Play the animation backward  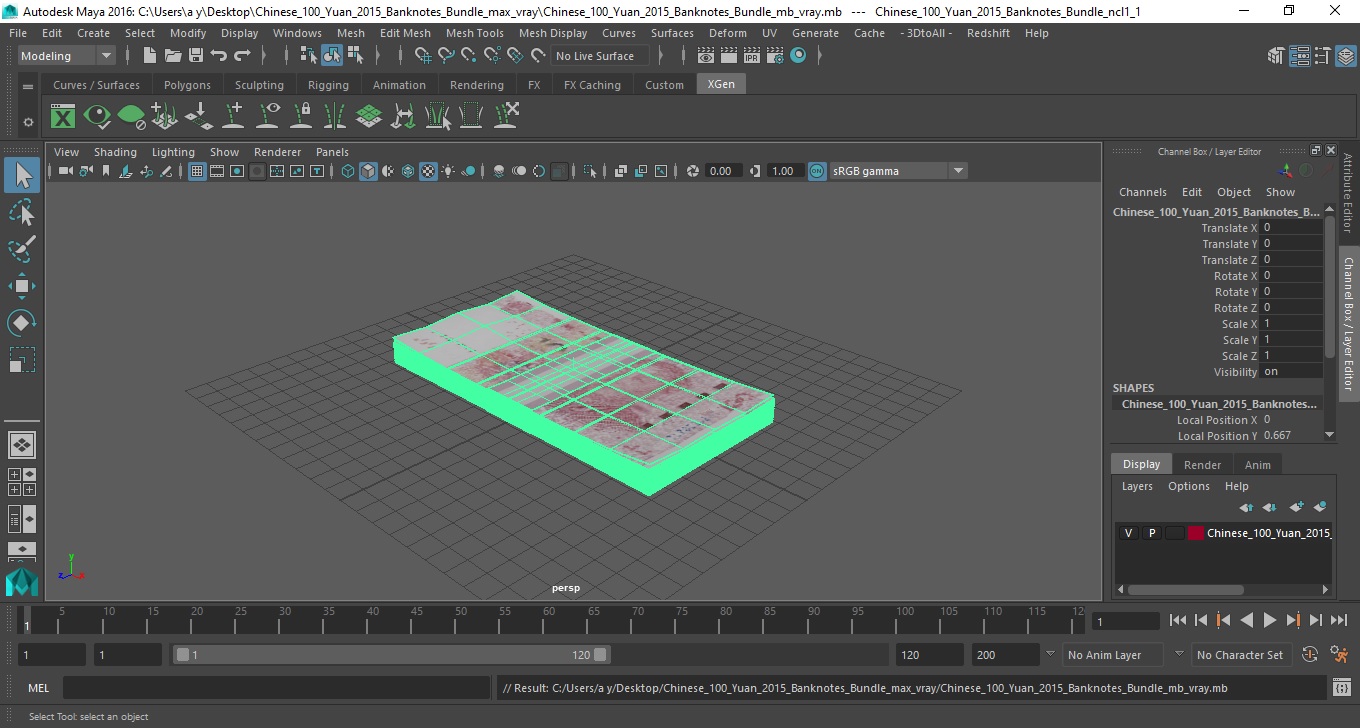click(1246, 621)
